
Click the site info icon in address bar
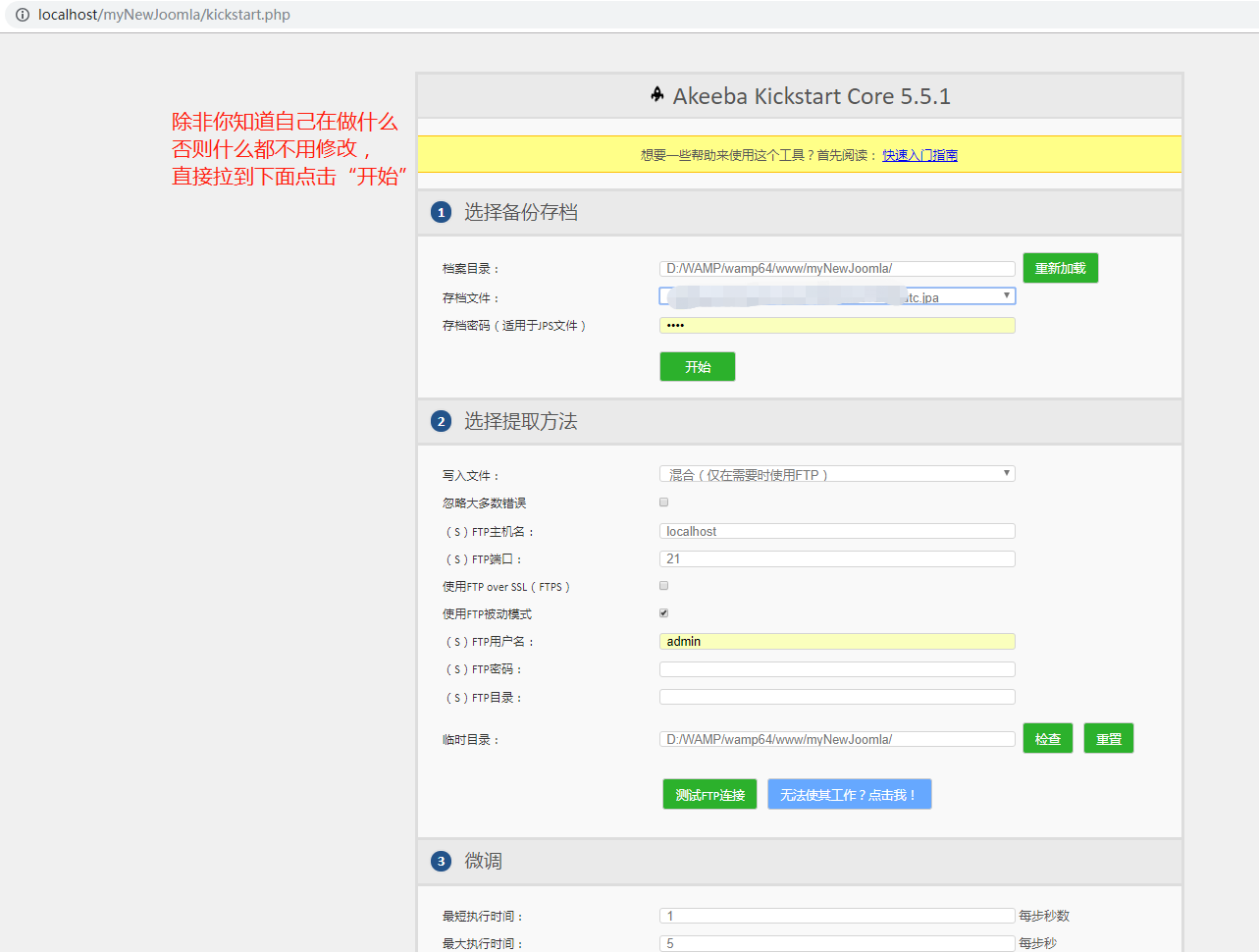pyautogui.click(x=22, y=15)
